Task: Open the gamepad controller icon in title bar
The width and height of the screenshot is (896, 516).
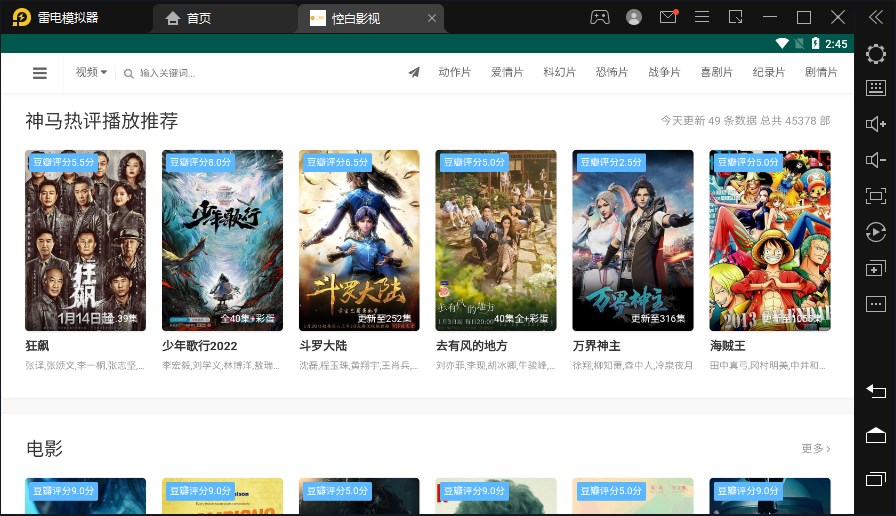Action: [x=599, y=17]
